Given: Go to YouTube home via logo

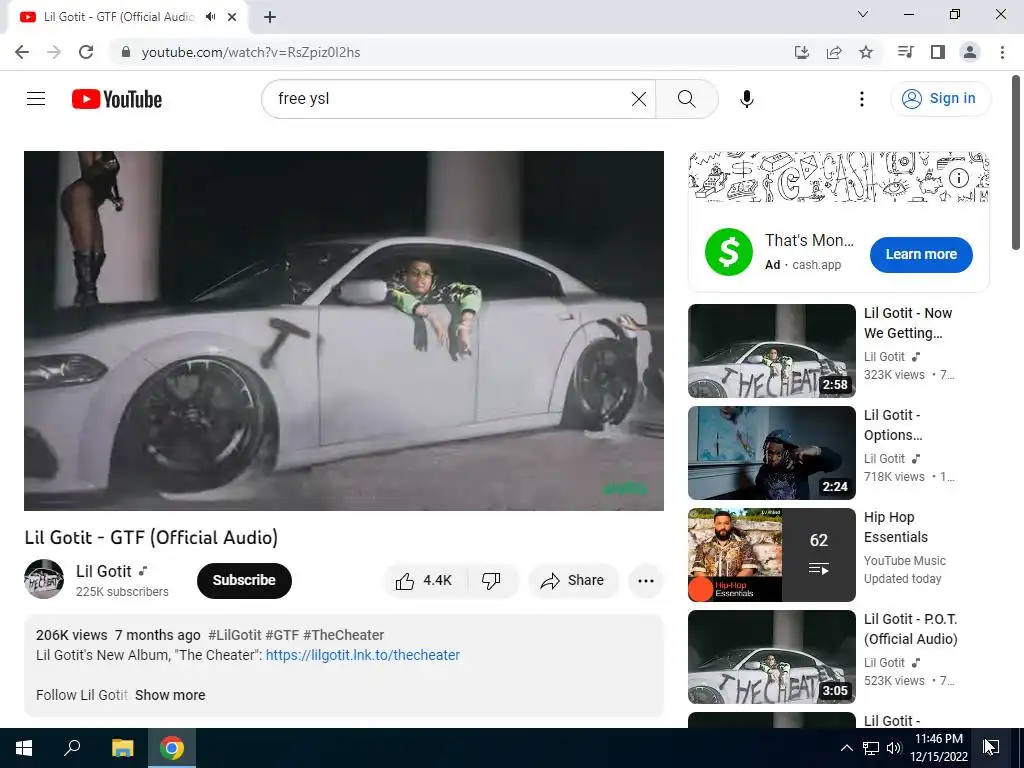Looking at the screenshot, I should (x=117, y=99).
